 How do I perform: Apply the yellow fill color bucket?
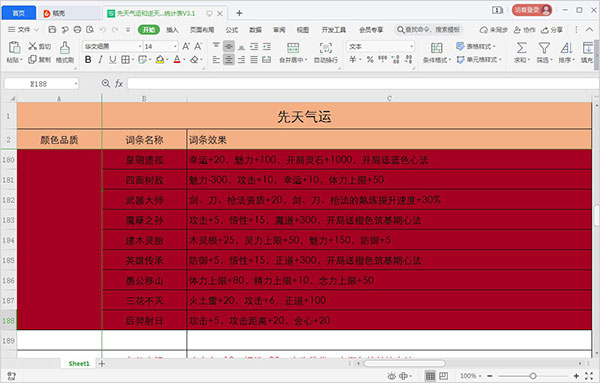160,59
